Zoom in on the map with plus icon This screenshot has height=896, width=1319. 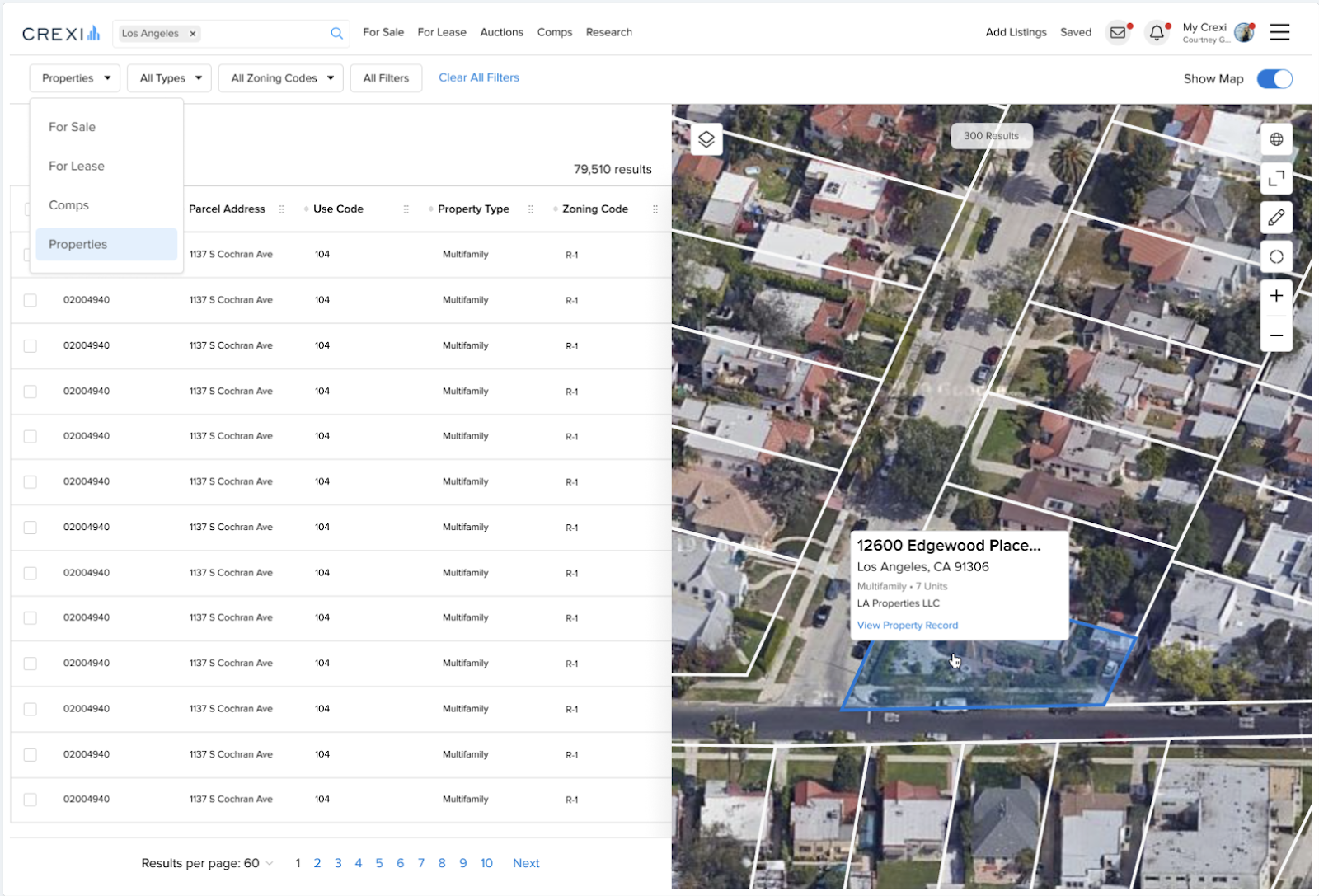click(1276, 296)
